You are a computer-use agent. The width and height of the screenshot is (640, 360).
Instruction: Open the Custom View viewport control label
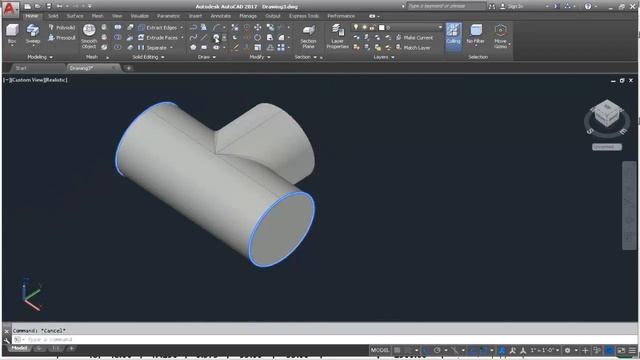coord(28,80)
